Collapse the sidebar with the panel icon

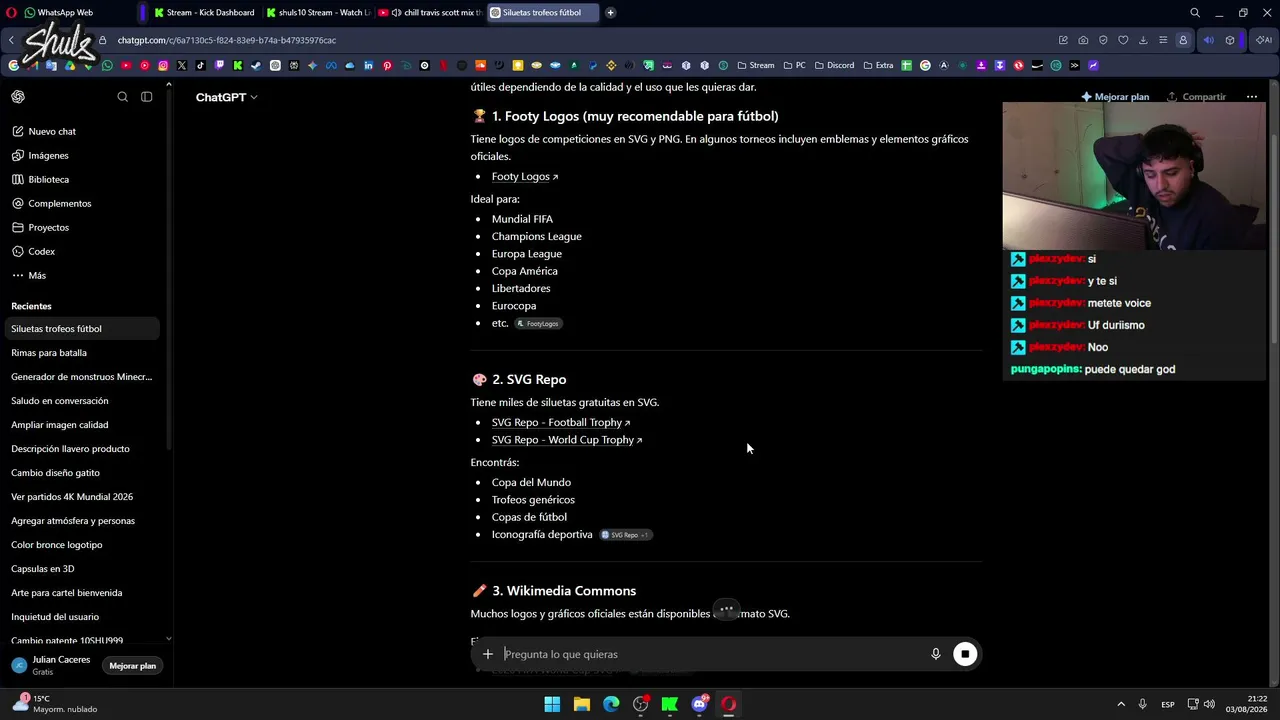147,97
